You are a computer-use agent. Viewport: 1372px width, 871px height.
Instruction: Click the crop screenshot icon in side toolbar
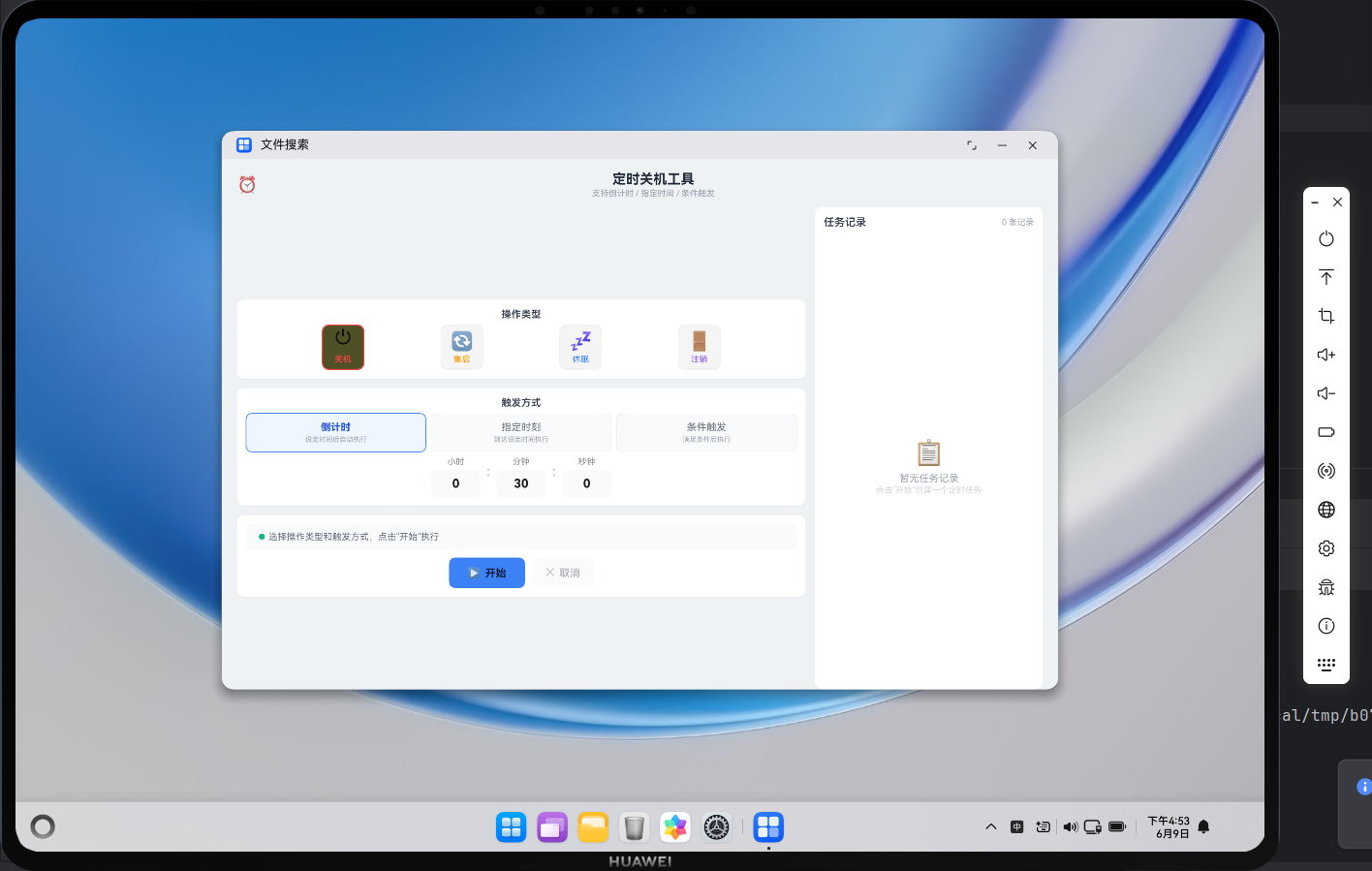coord(1326,316)
